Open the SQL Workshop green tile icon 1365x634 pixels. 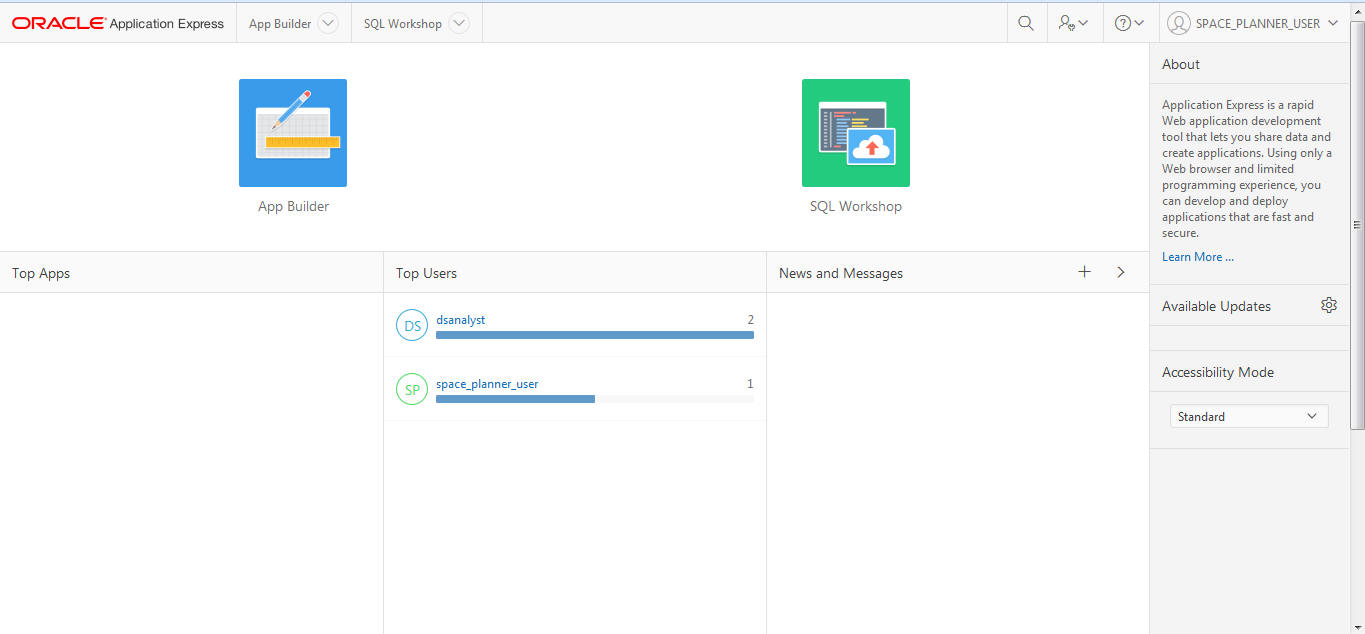(x=856, y=133)
